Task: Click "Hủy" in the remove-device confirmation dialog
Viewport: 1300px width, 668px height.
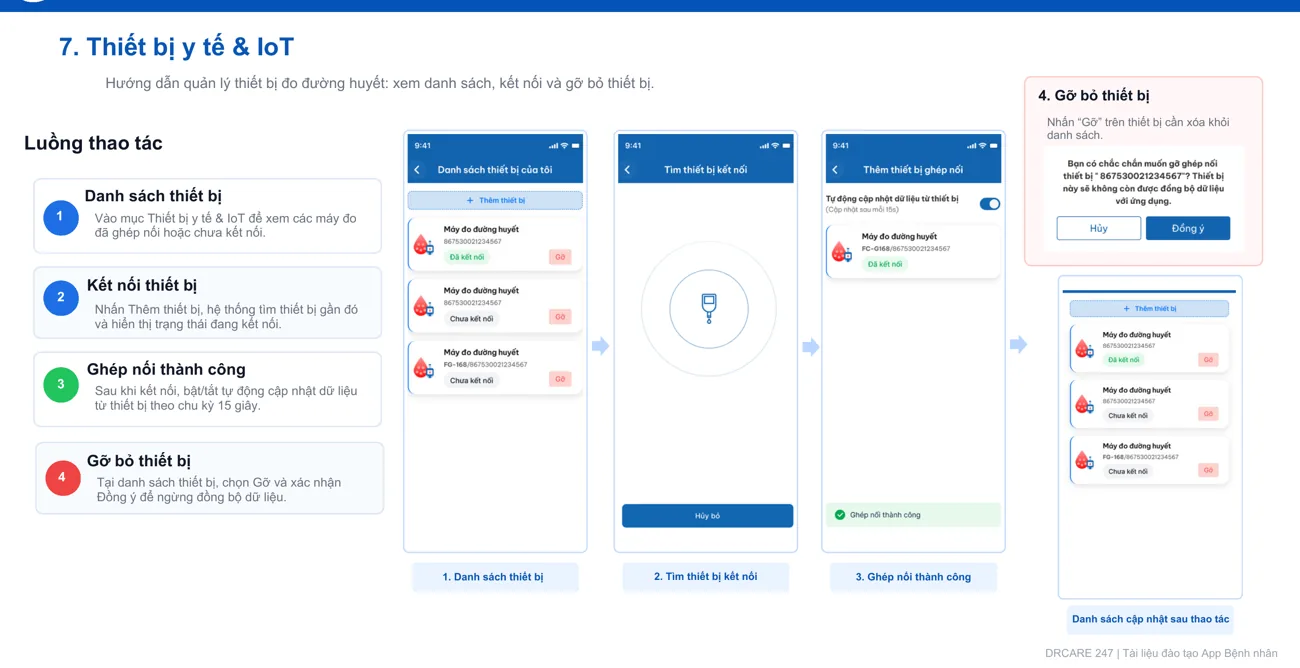Action: pyautogui.click(x=1098, y=228)
